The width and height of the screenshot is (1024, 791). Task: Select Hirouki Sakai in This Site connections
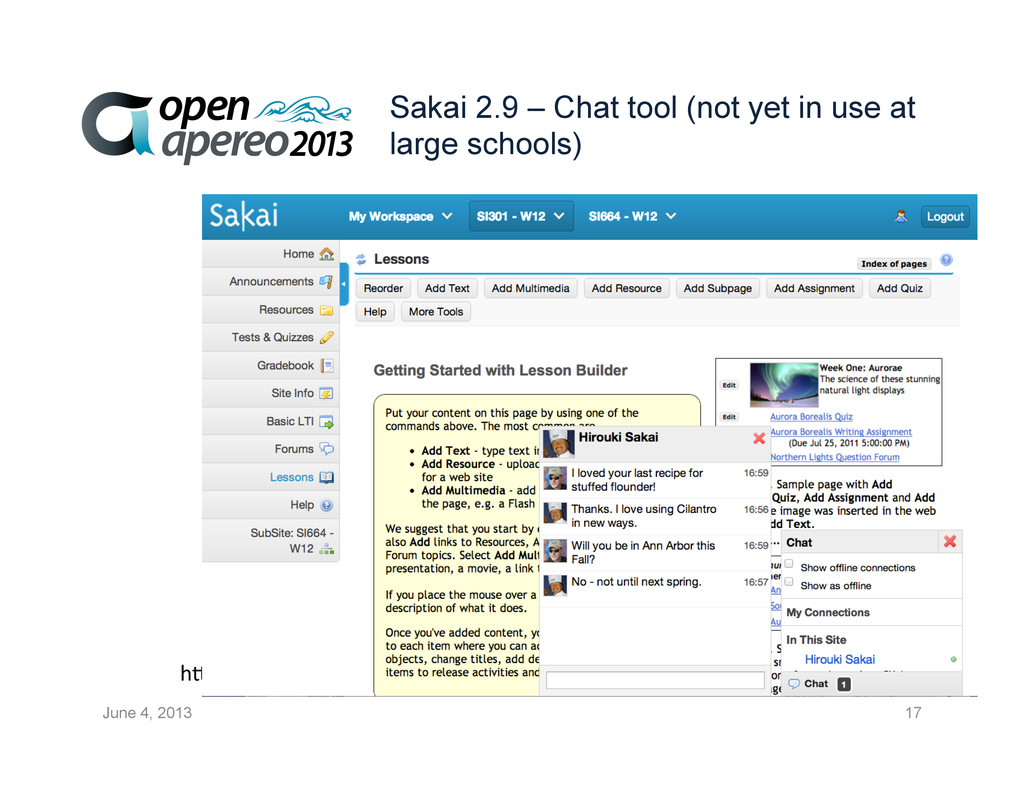click(839, 660)
